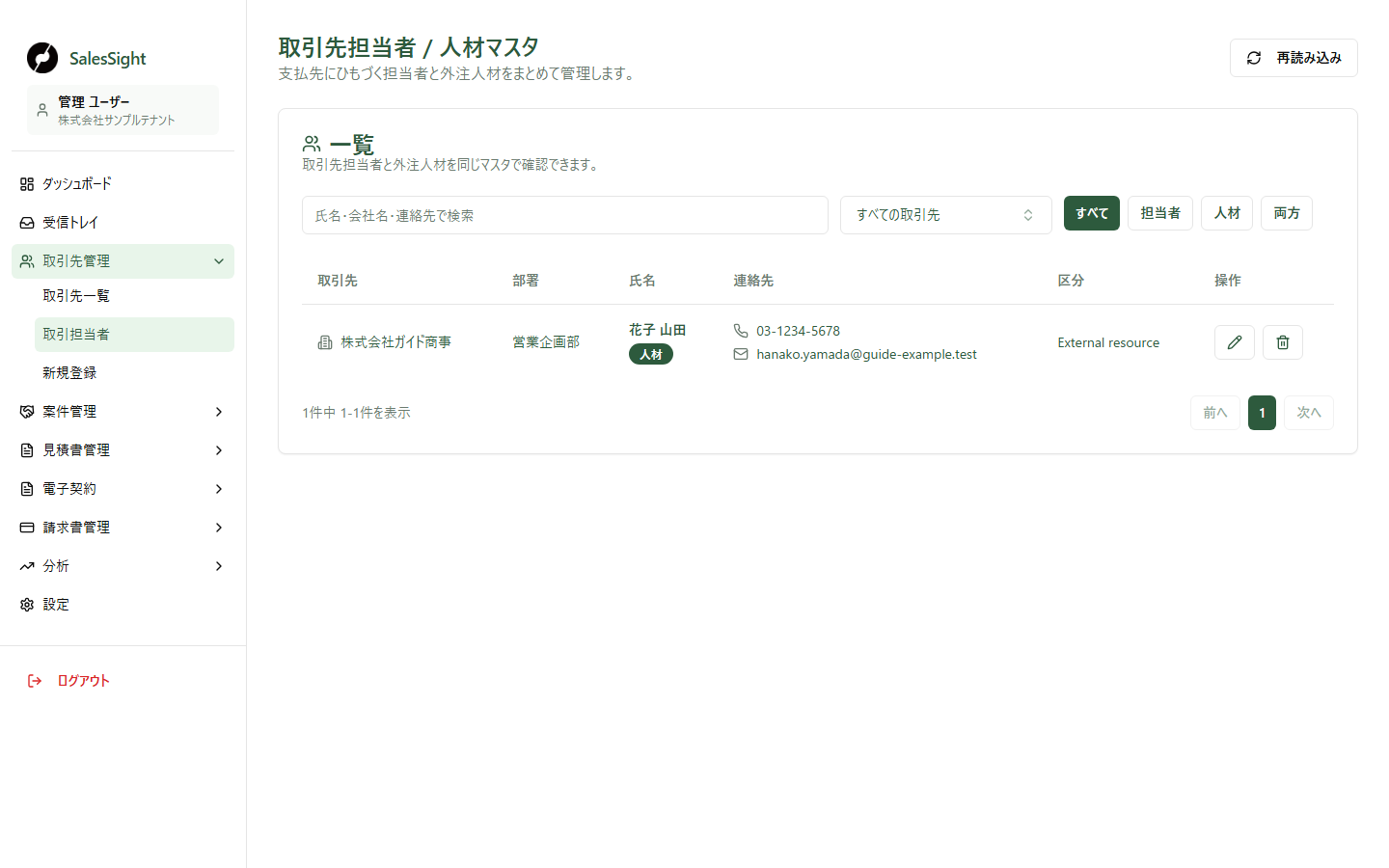Click the user avatar icon for 管理 ユーザー
This screenshot has width=1389, height=868.
tap(42, 110)
